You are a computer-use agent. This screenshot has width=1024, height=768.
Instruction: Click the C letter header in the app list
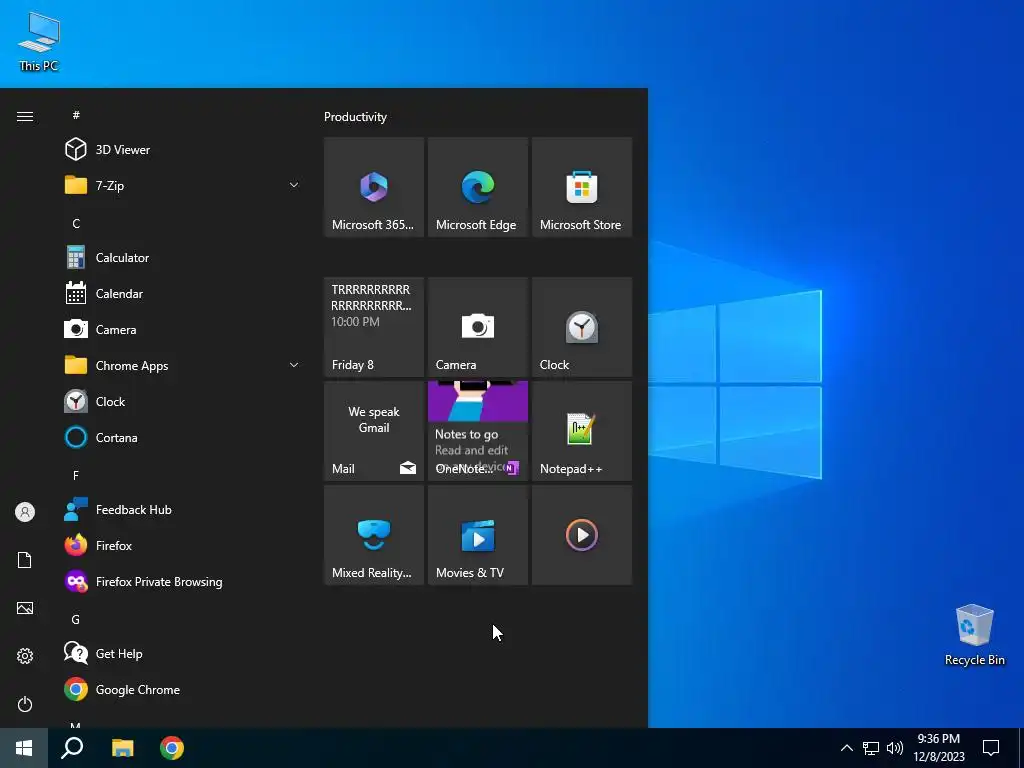pyautogui.click(x=76, y=223)
